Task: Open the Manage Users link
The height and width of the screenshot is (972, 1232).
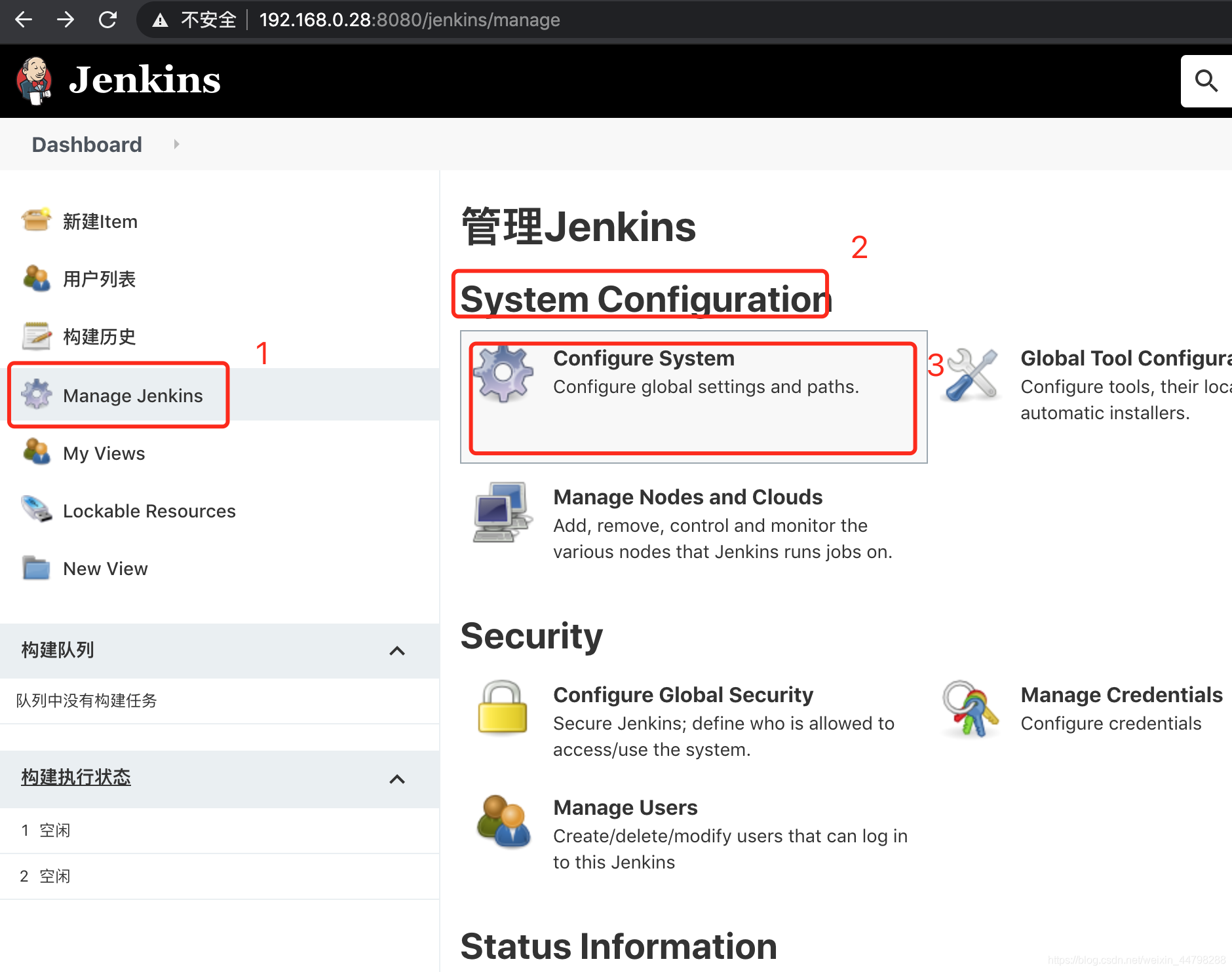Action: point(625,808)
